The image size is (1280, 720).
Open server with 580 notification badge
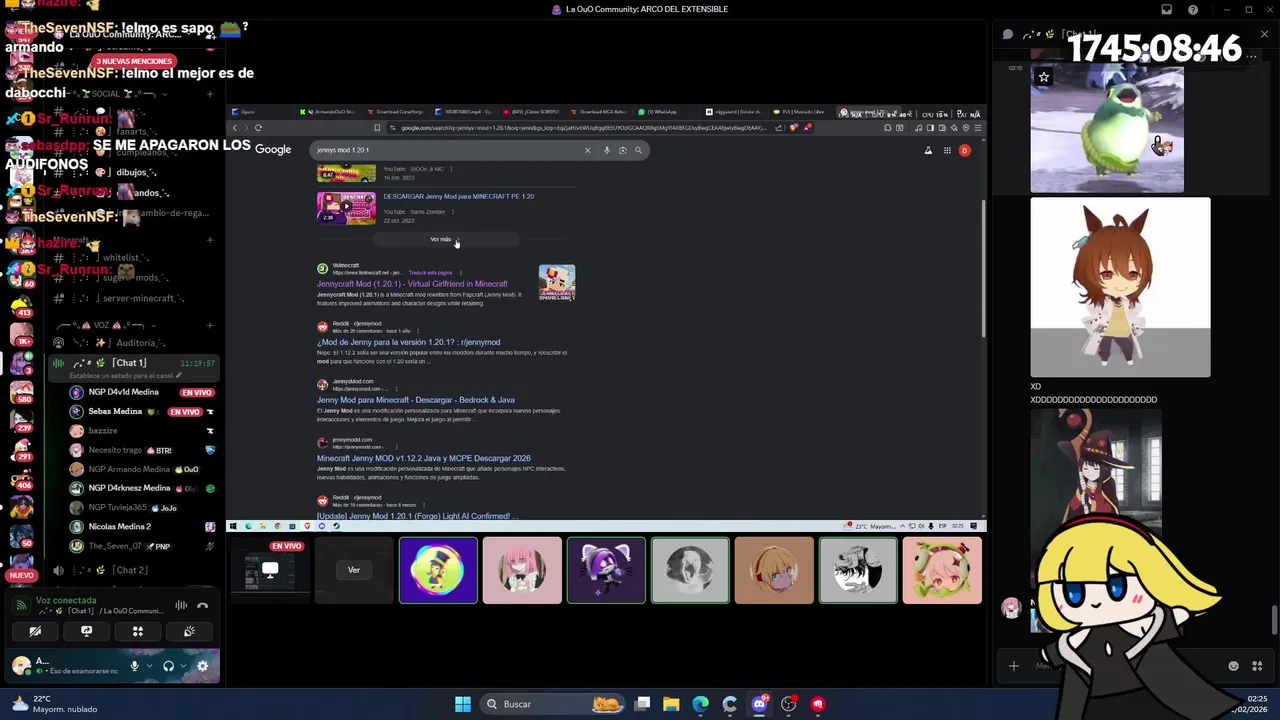click(20, 391)
